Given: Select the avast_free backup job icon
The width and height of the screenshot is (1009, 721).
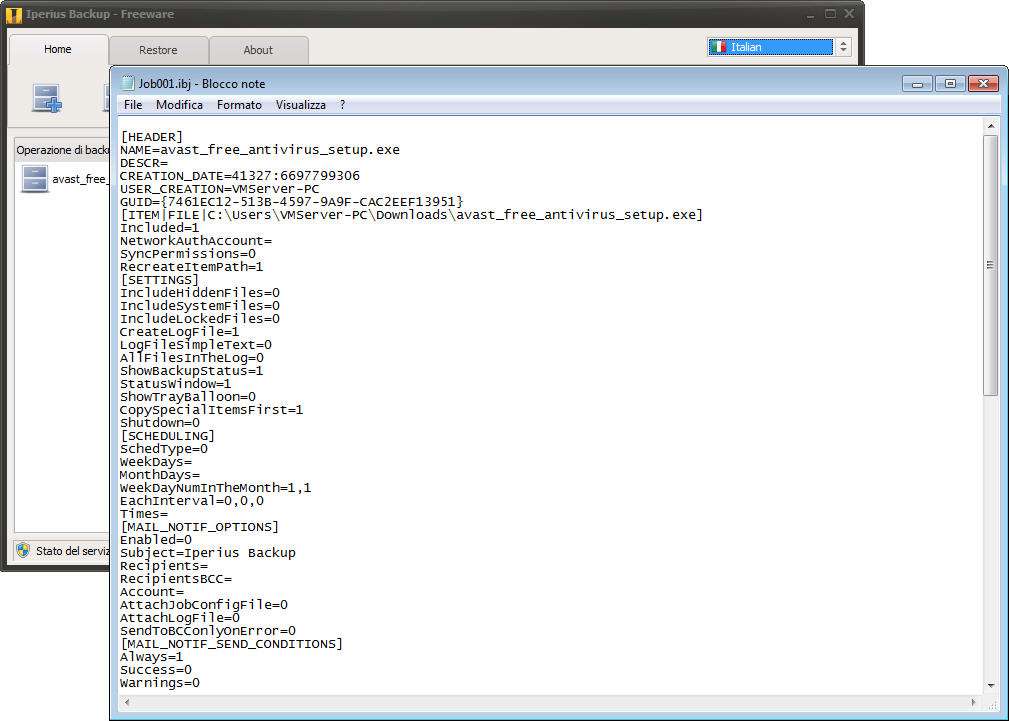Looking at the screenshot, I should point(35,179).
